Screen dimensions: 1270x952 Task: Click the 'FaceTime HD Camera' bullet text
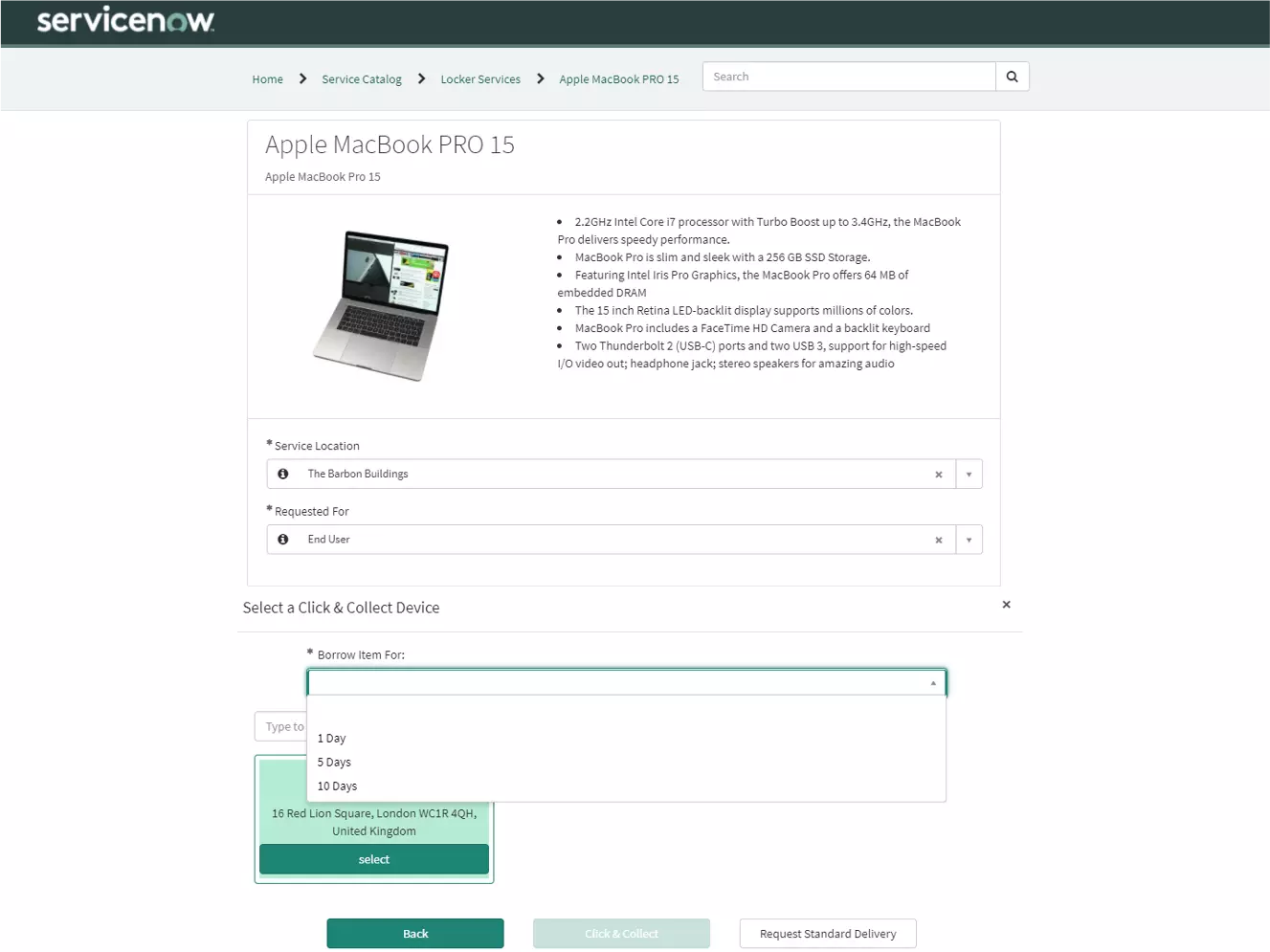click(752, 328)
